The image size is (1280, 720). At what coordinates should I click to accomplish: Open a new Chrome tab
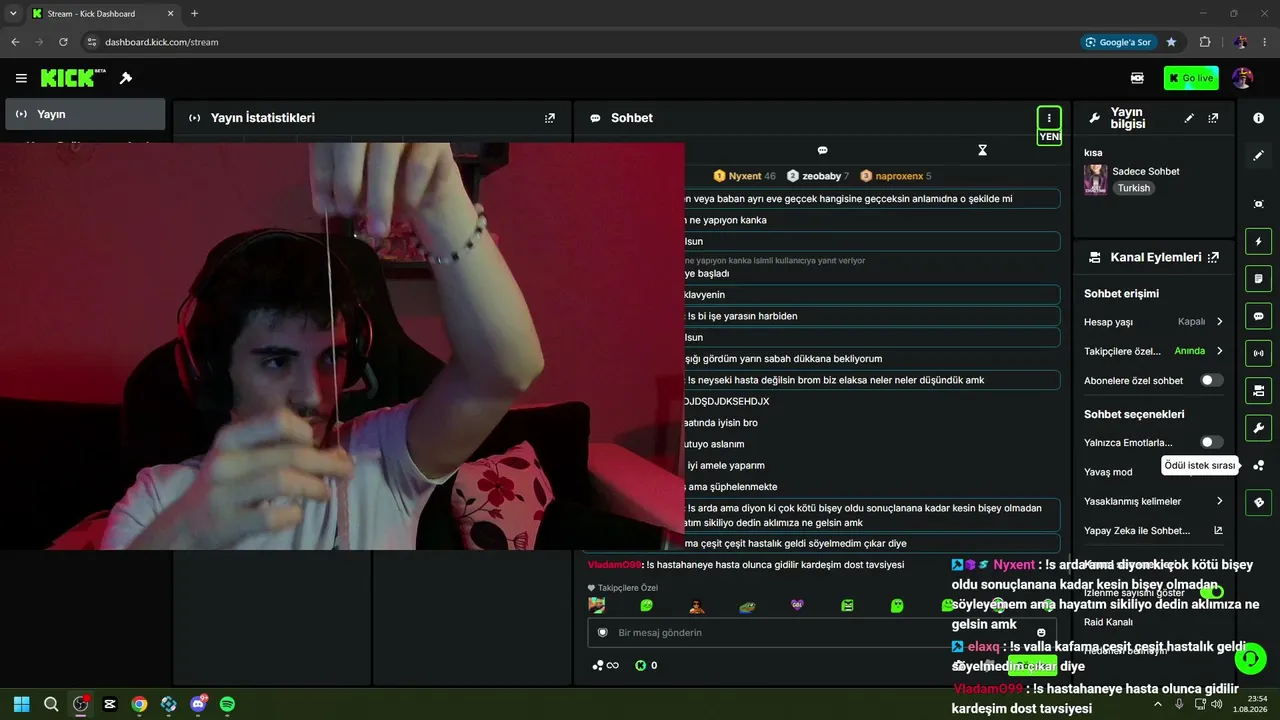tap(194, 14)
